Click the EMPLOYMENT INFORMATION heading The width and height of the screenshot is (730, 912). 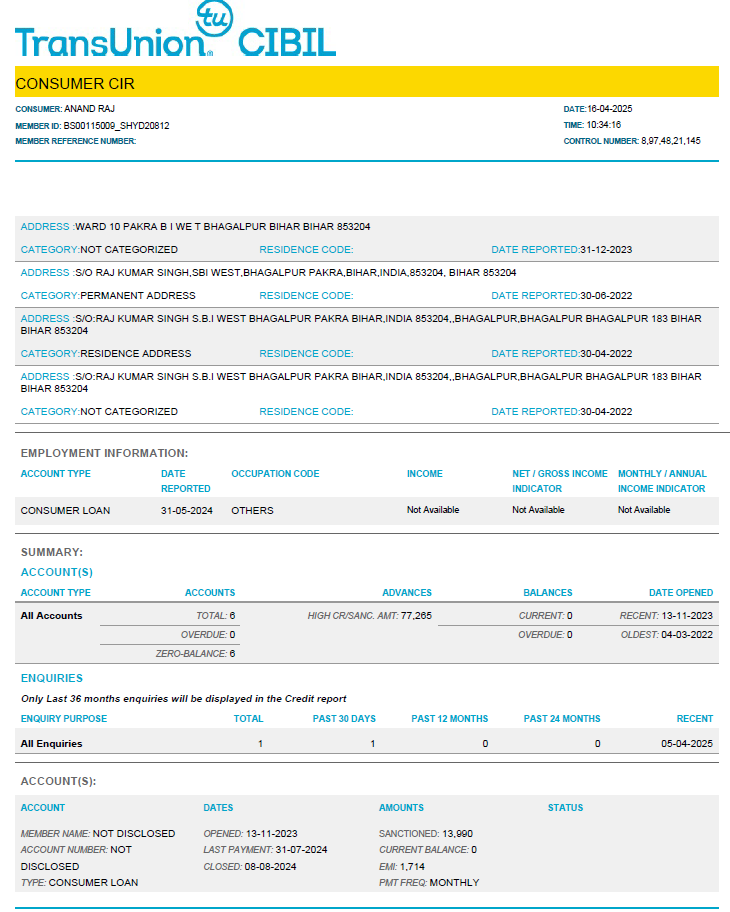(104, 453)
